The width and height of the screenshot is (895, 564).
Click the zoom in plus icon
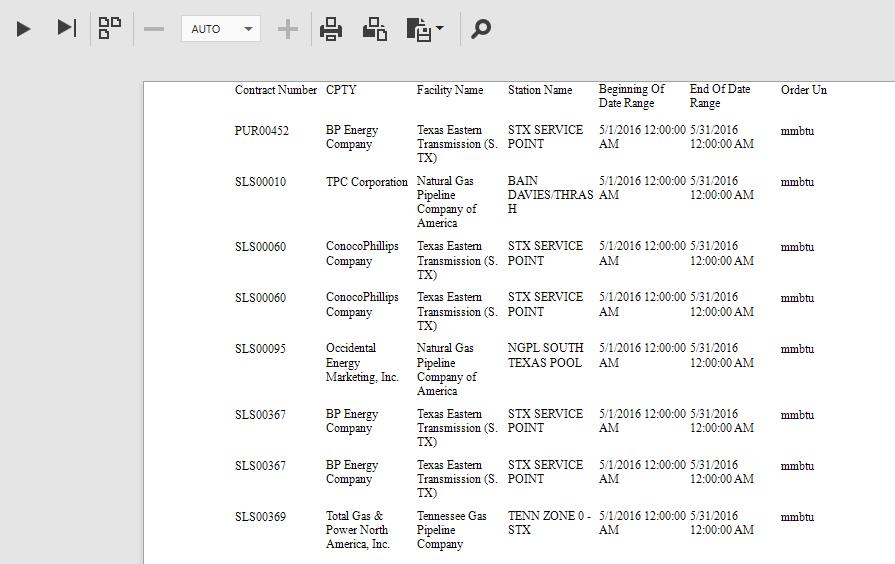click(x=287, y=29)
